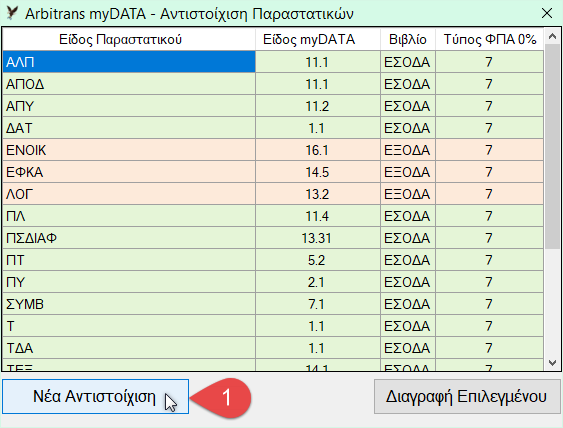Image resolution: width=563 pixels, height=428 pixels.
Task: Select the ΣΥΜΒ row
Action: 273,304
